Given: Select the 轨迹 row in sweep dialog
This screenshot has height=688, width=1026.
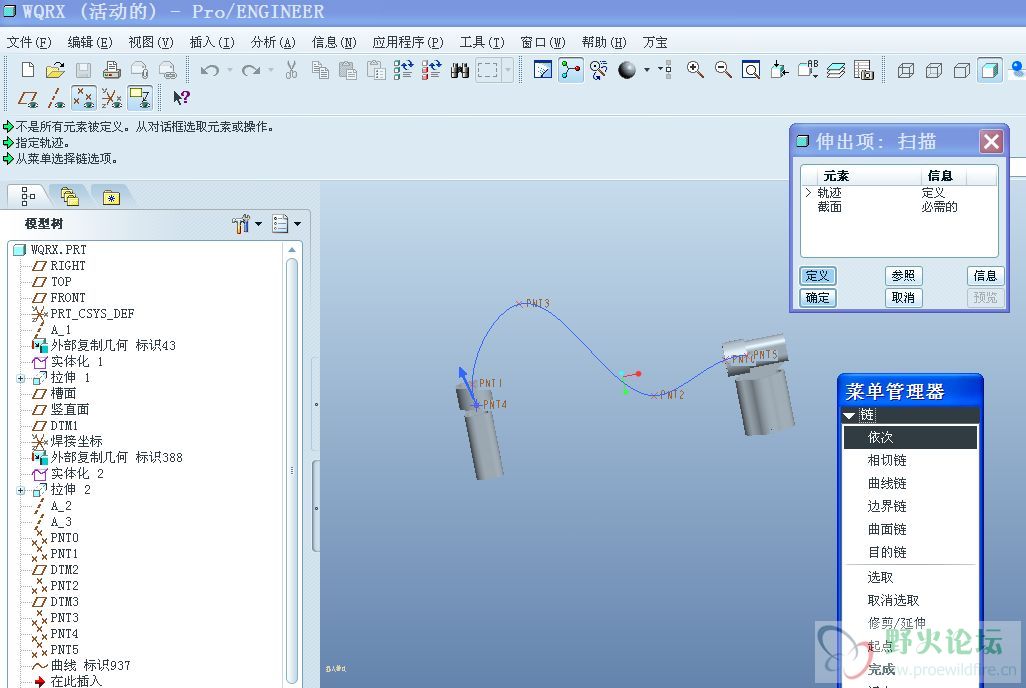Looking at the screenshot, I should pyautogui.click(x=899, y=192).
